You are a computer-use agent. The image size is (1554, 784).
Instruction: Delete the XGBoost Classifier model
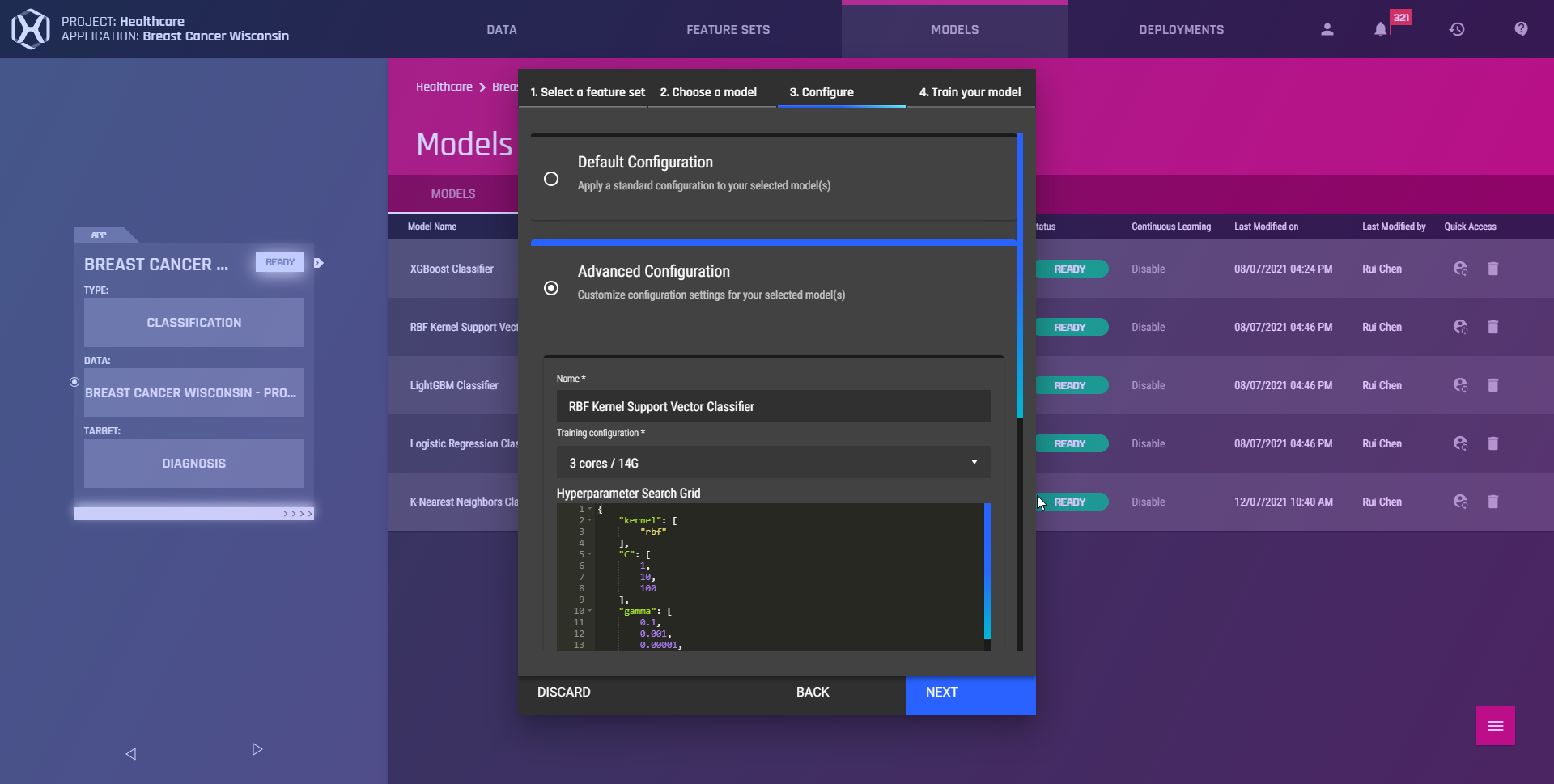coord(1493,269)
